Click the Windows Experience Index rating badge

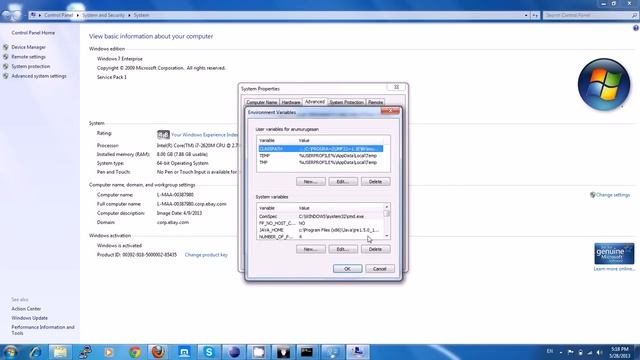[163, 134]
